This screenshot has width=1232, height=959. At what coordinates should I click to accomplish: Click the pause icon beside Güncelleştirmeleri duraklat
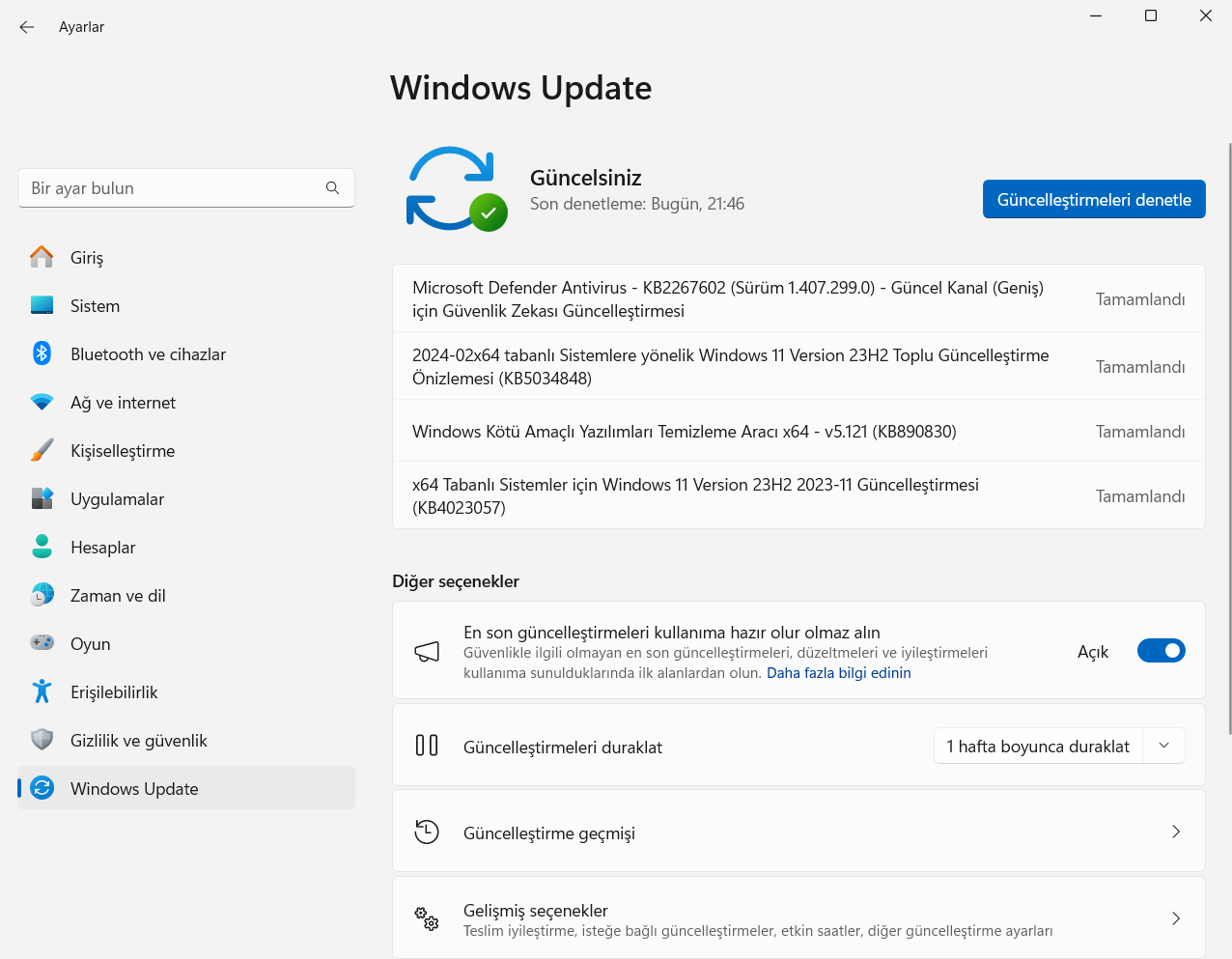(427, 746)
